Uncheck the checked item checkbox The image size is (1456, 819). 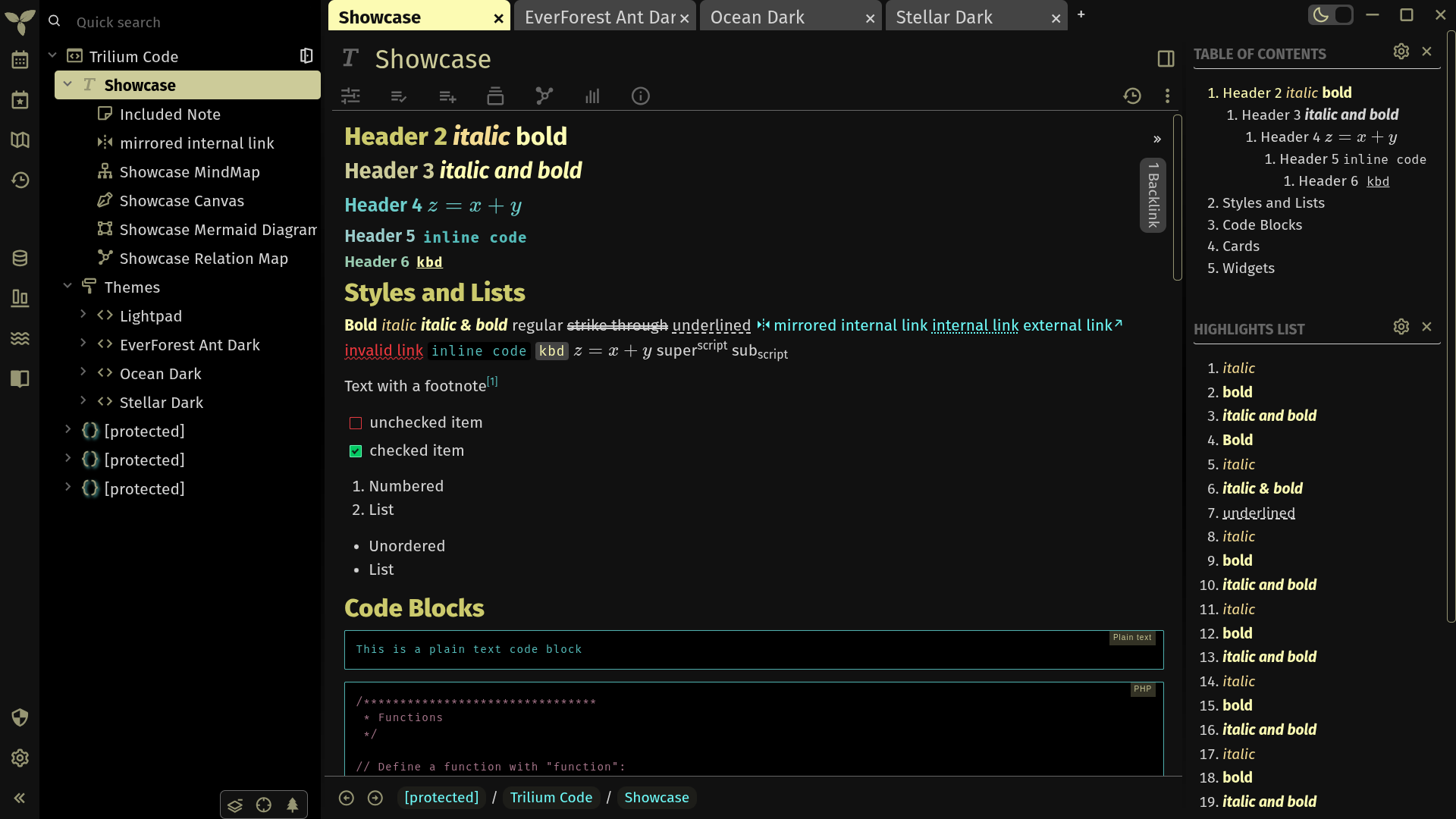click(356, 451)
